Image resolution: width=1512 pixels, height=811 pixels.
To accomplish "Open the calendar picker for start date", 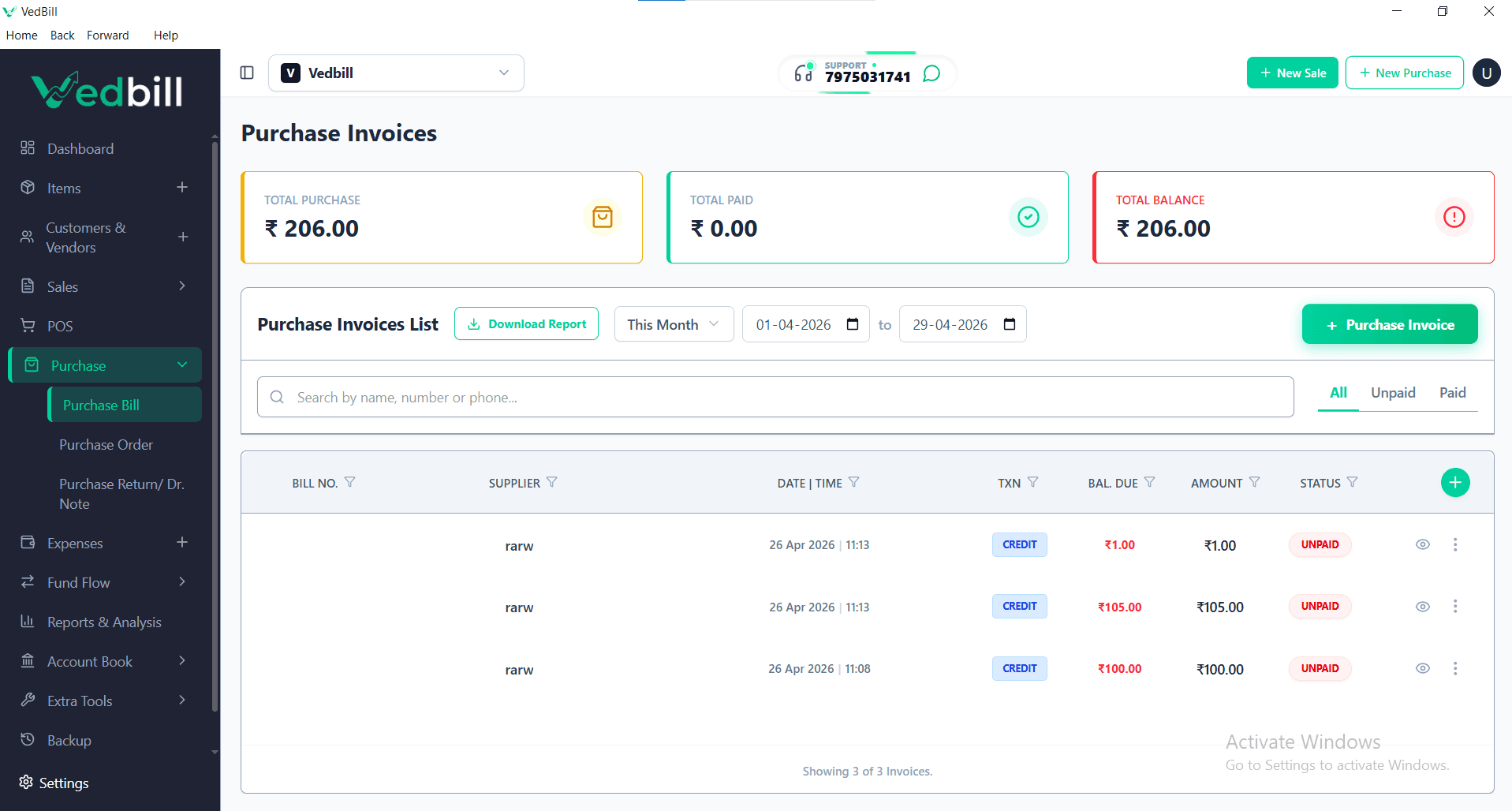I will coord(853,324).
